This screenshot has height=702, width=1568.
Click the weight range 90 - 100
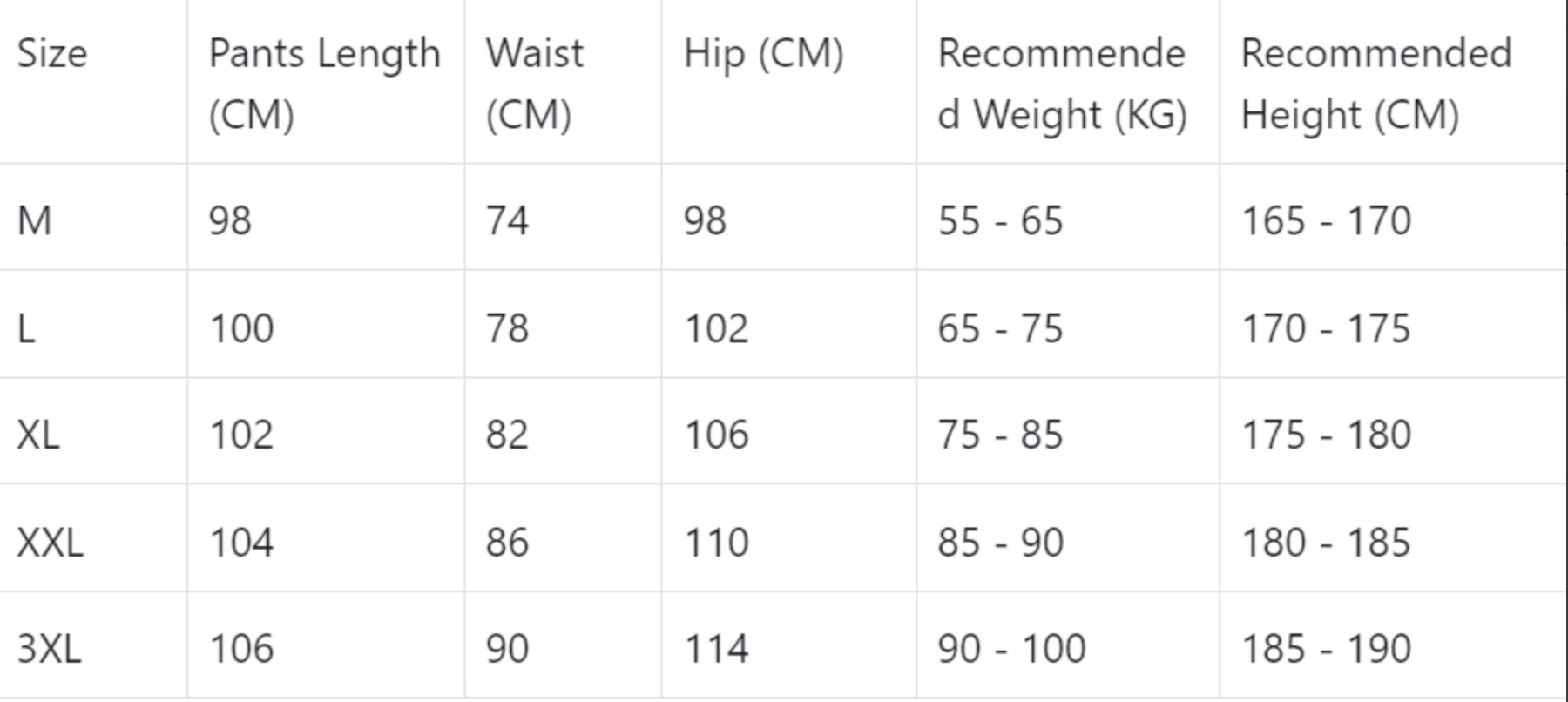1011,649
